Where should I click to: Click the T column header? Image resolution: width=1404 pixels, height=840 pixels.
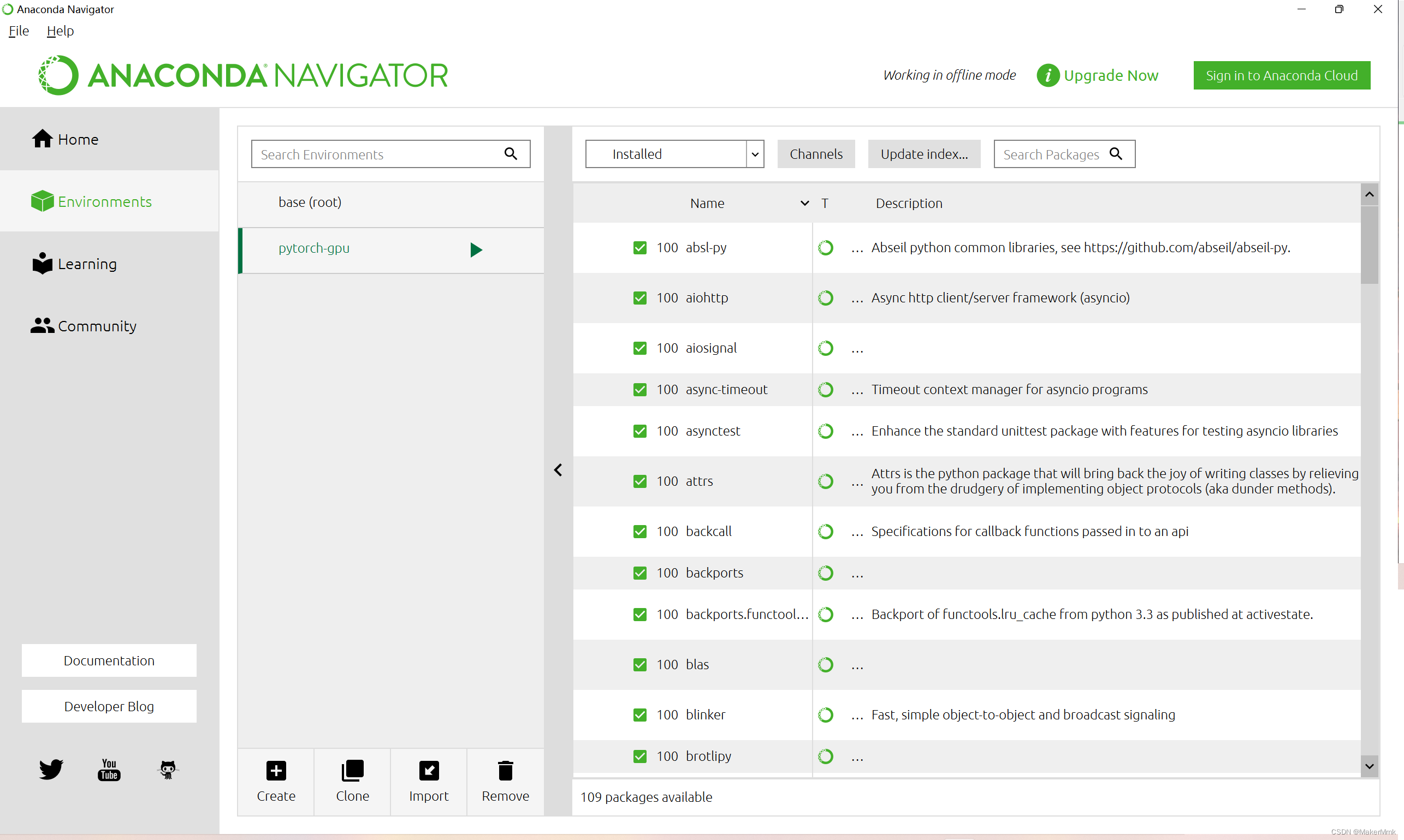click(x=825, y=203)
